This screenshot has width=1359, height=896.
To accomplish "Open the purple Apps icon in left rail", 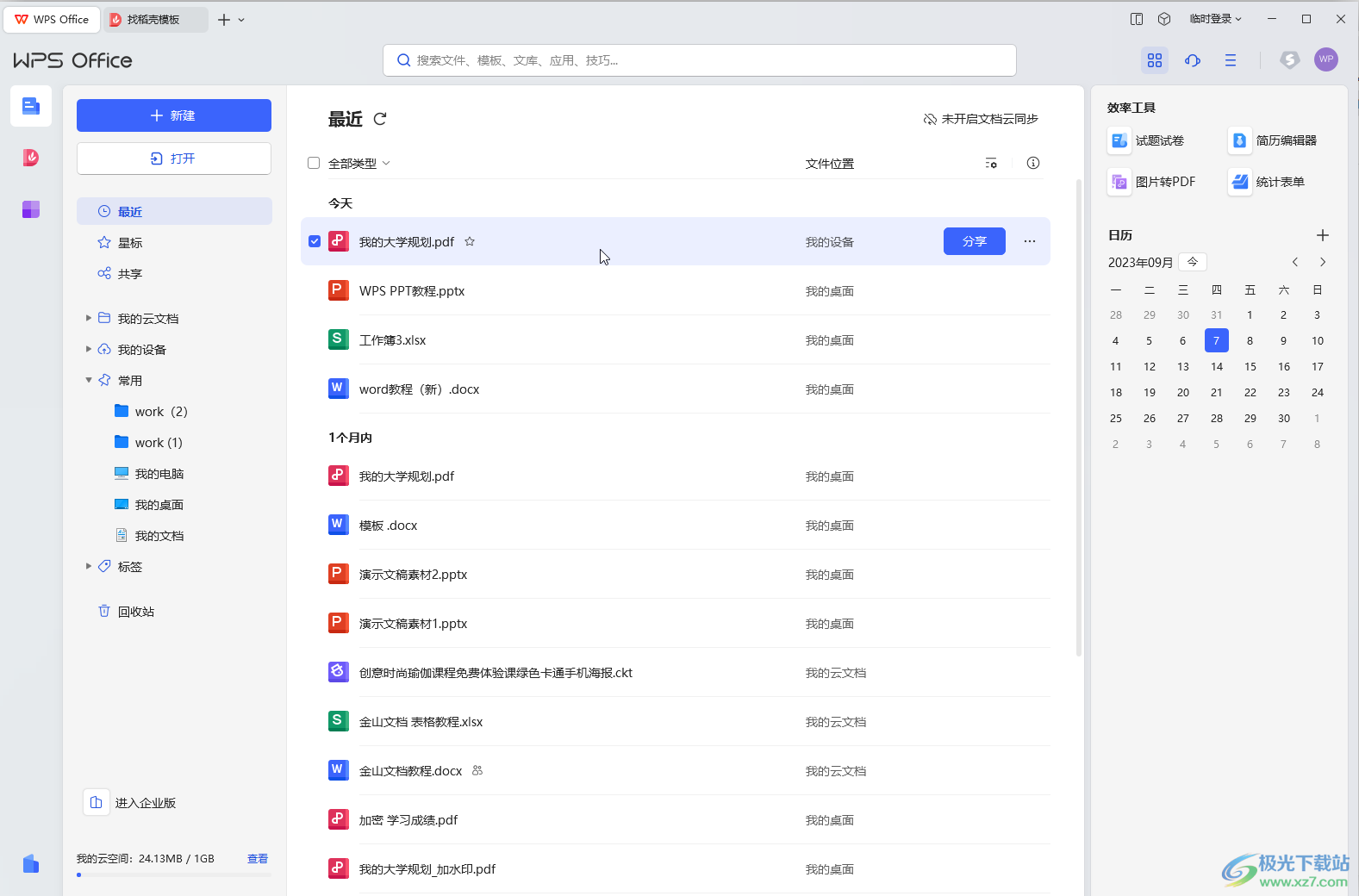I will (31, 209).
